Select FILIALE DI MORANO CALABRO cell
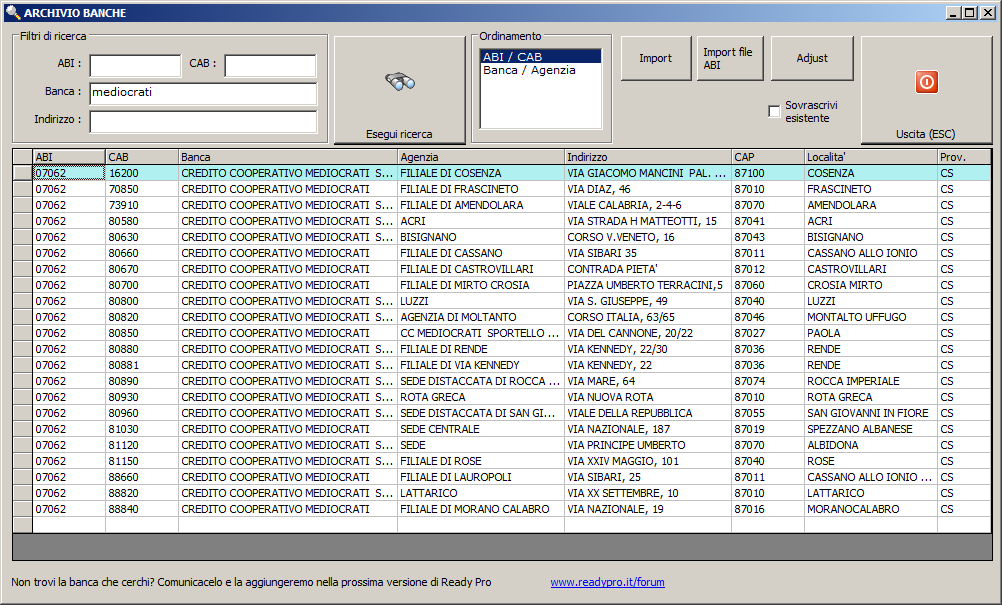This screenshot has height=605, width=1002. [x=481, y=509]
